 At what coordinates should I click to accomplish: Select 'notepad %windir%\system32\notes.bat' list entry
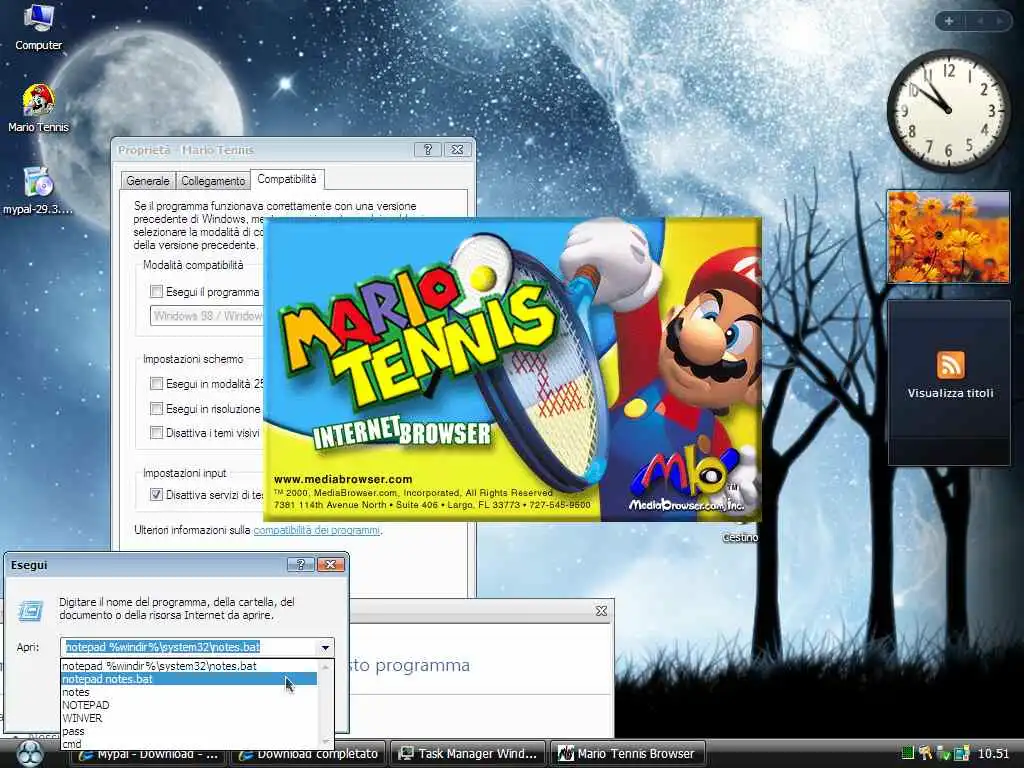pos(189,666)
